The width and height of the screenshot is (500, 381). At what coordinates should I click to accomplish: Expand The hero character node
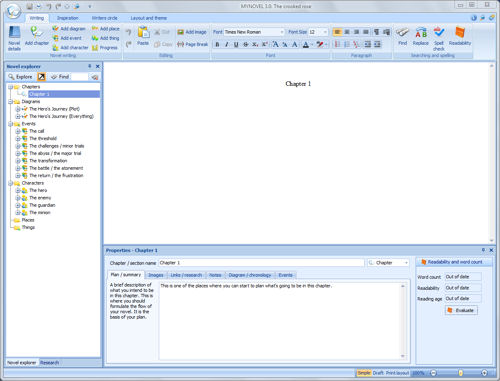pyautogui.click(x=18, y=191)
